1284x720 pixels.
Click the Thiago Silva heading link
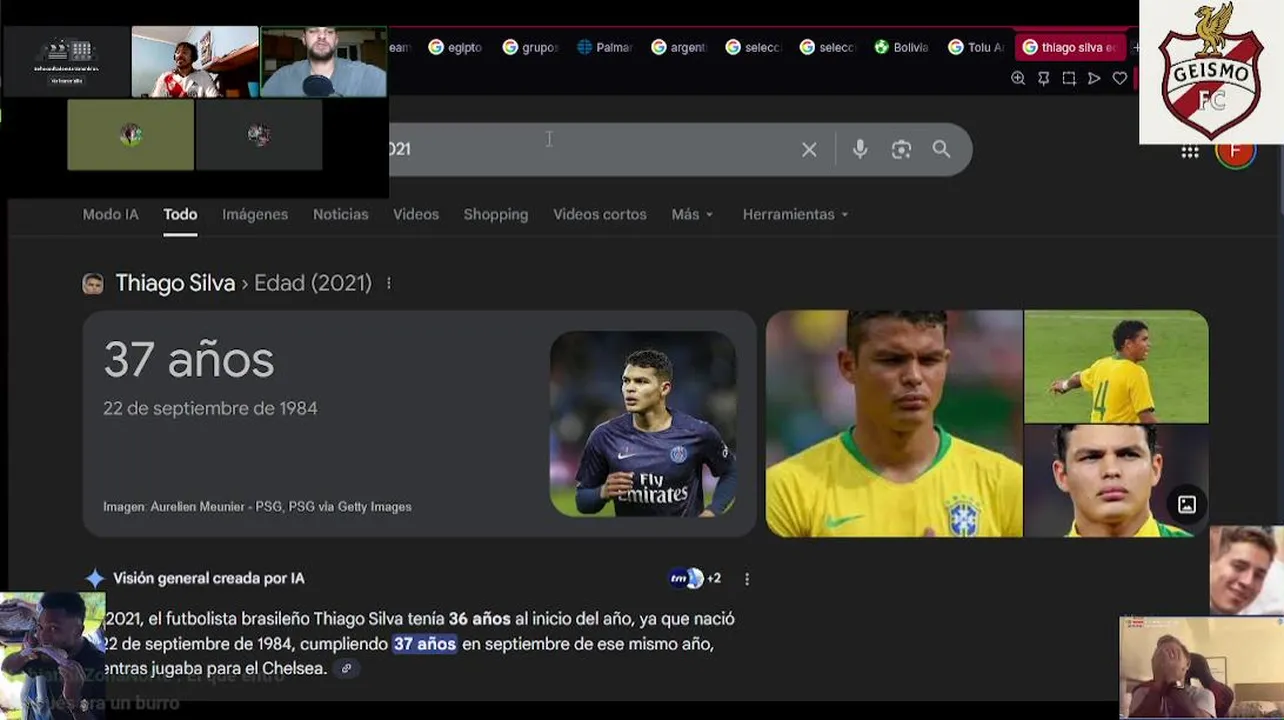point(175,283)
